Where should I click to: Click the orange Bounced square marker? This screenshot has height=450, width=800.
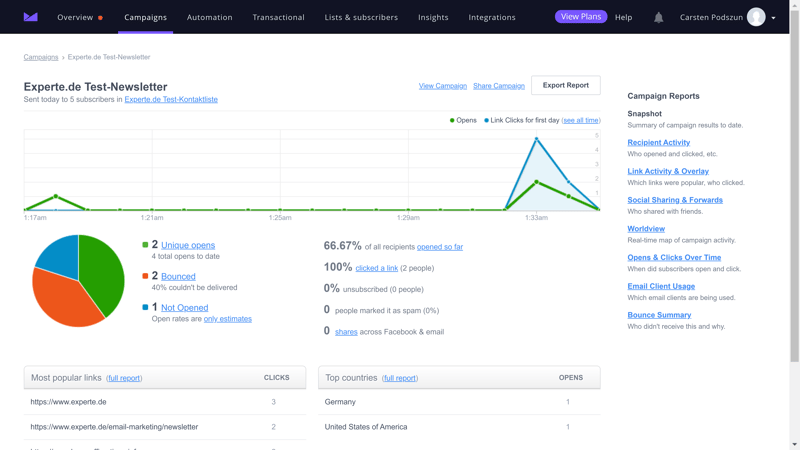click(145, 276)
